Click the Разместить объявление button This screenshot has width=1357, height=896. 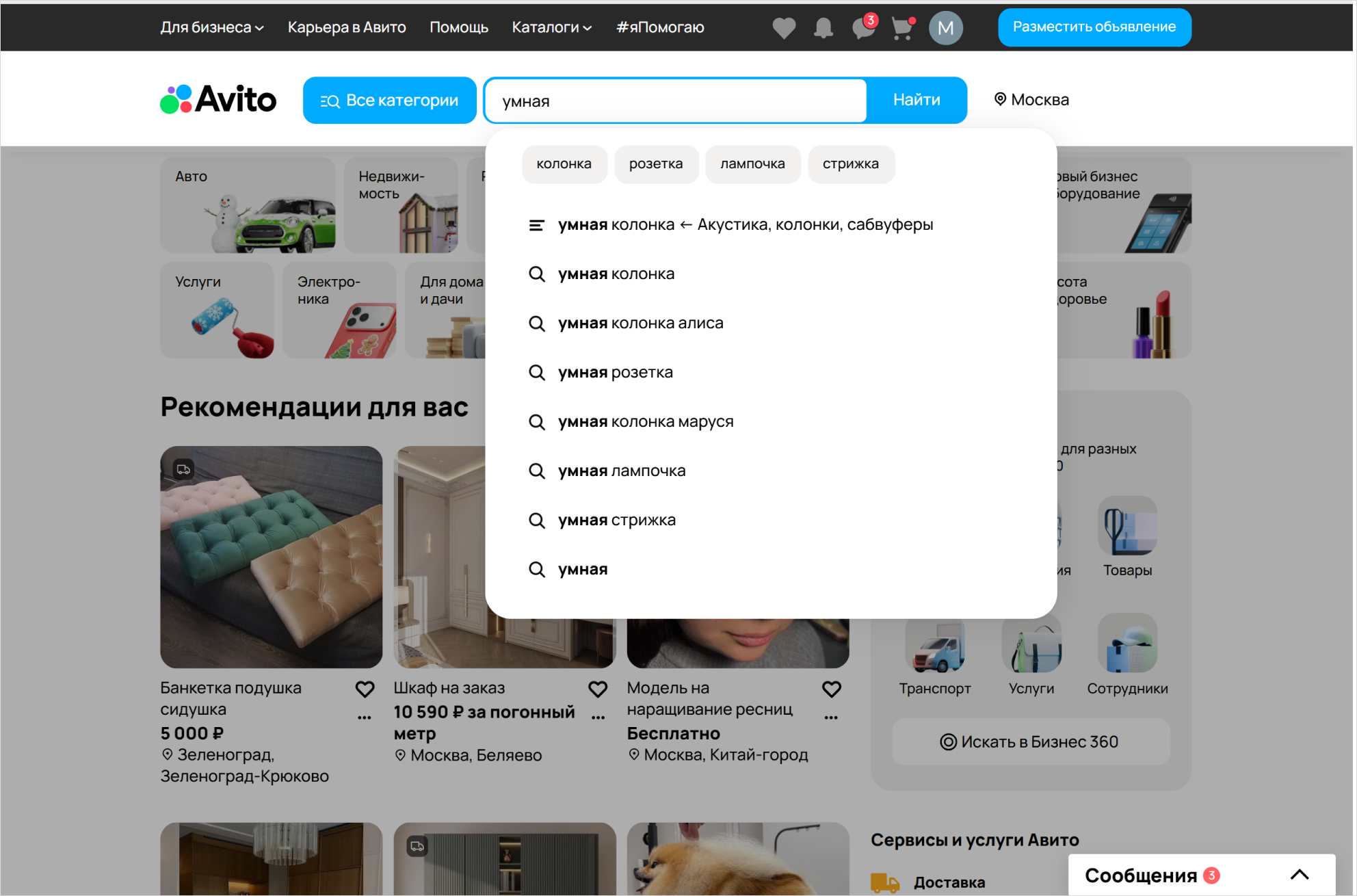click(1094, 27)
